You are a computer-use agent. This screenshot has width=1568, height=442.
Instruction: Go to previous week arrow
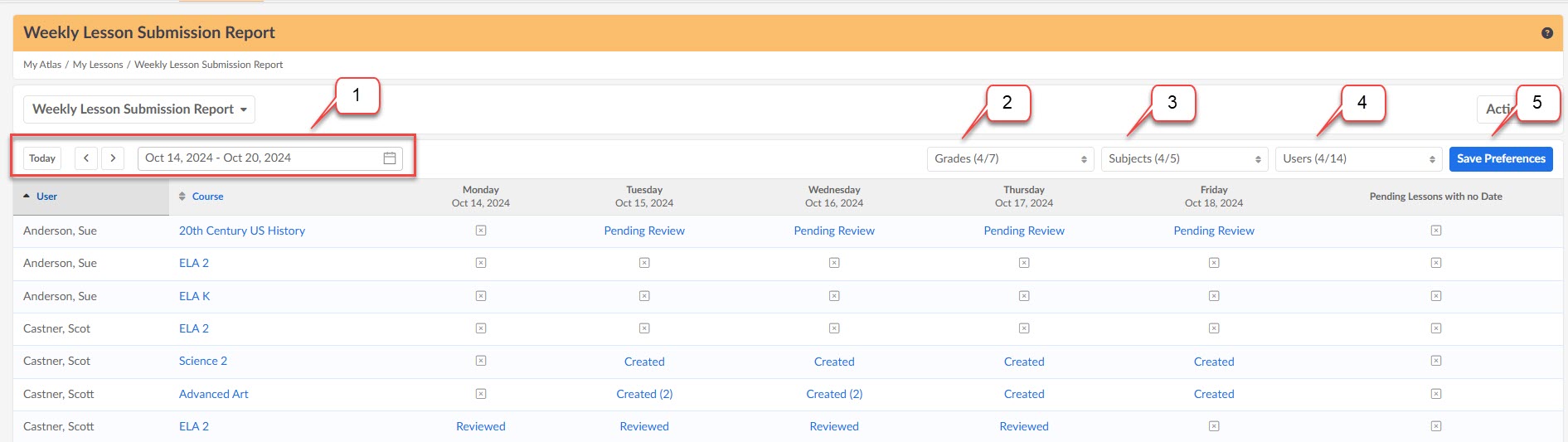tap(86, 158)
